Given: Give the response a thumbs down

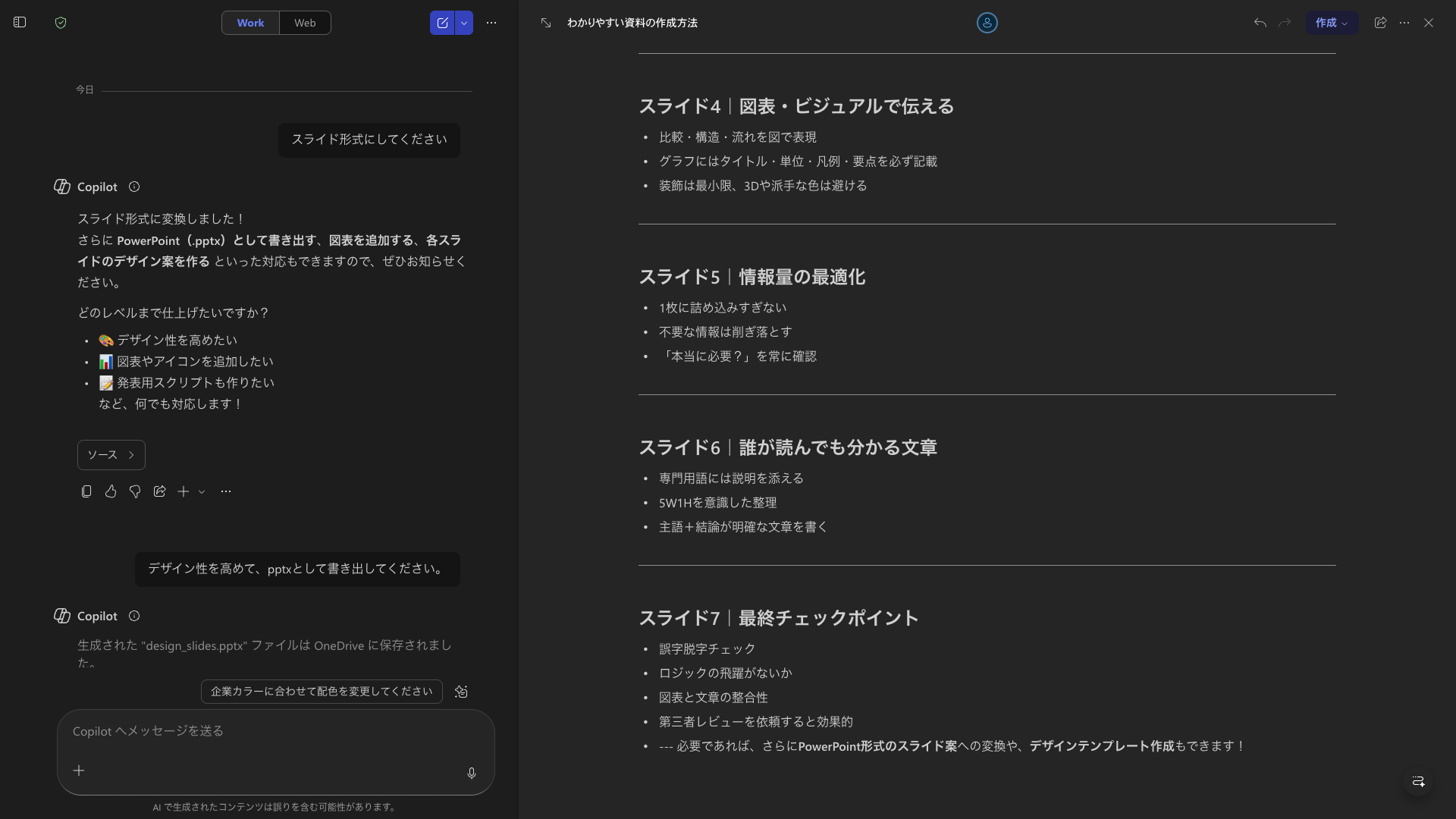Looking at the screenshot, I should 134,491.
